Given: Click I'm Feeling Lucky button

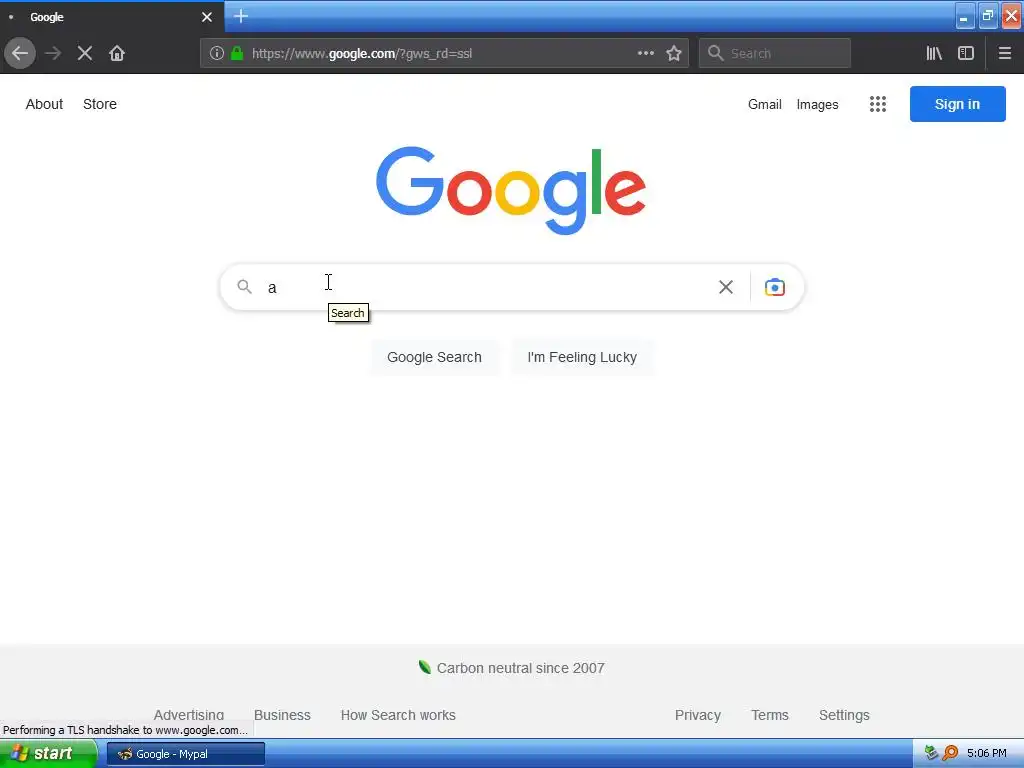Looking at the screenshot, I should (582, 357).
